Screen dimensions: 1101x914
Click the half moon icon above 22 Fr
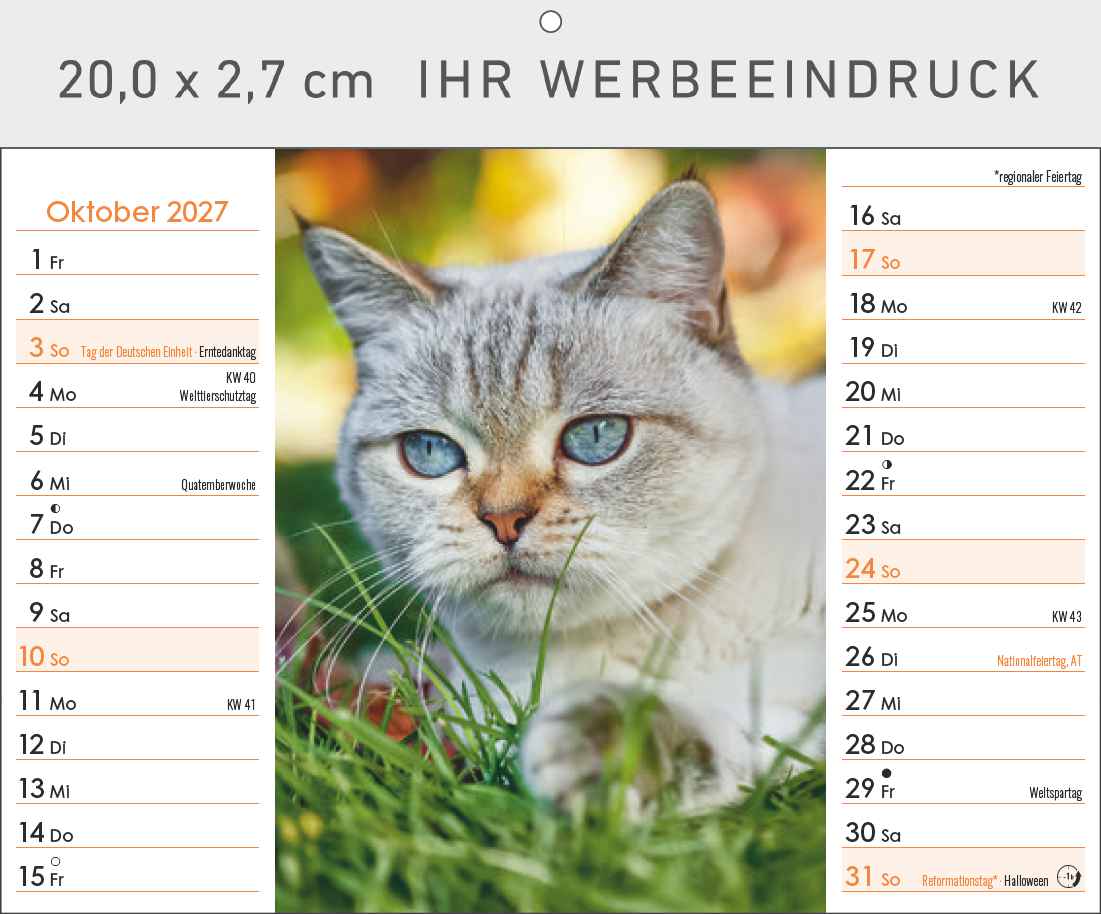point(887,464)
